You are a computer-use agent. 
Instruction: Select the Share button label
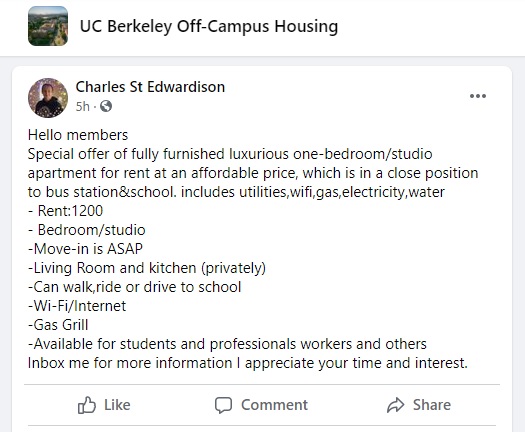tap(432, 405)
